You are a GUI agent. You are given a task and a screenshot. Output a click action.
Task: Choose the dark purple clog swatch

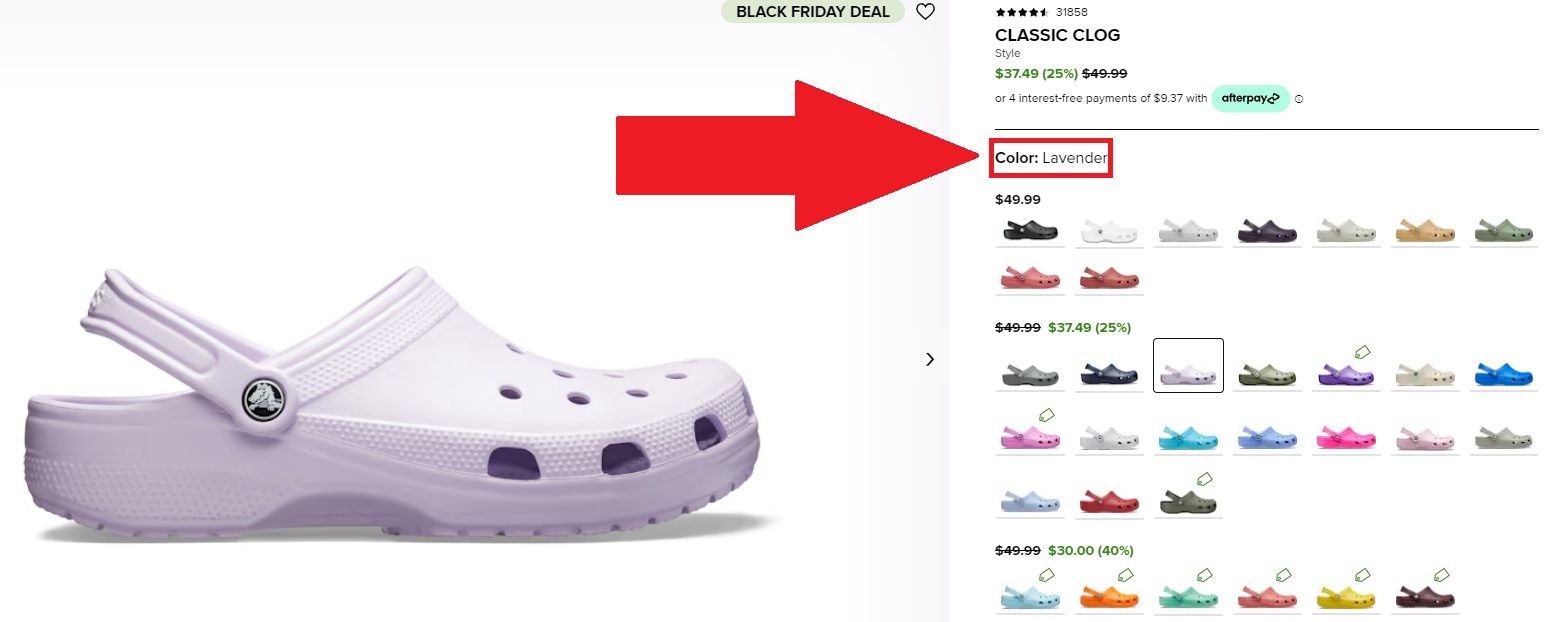pyautogui.click(x=1266, y=231)
